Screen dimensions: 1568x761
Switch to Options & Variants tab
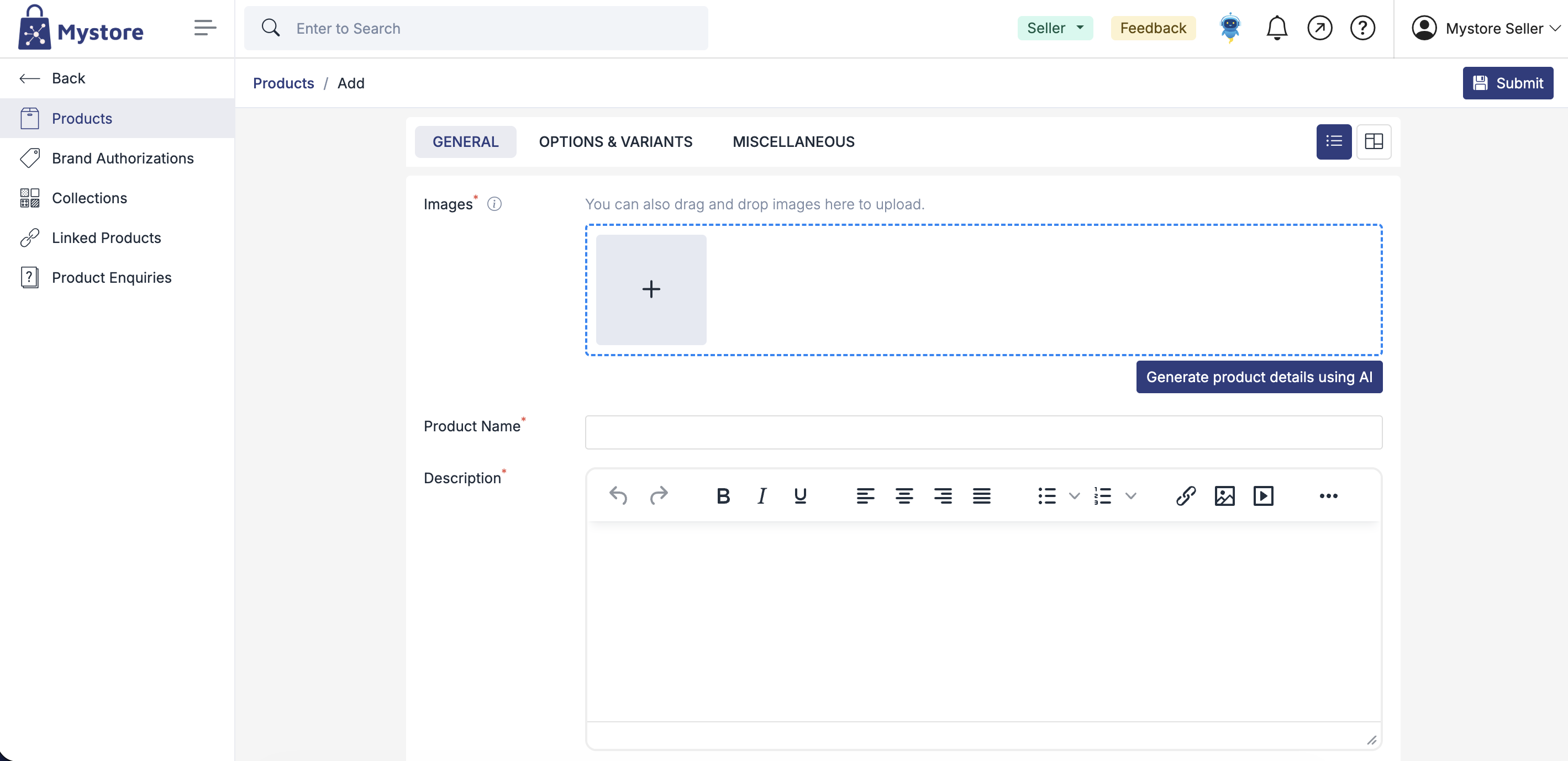pyautogui.click(x=615, y=142)
